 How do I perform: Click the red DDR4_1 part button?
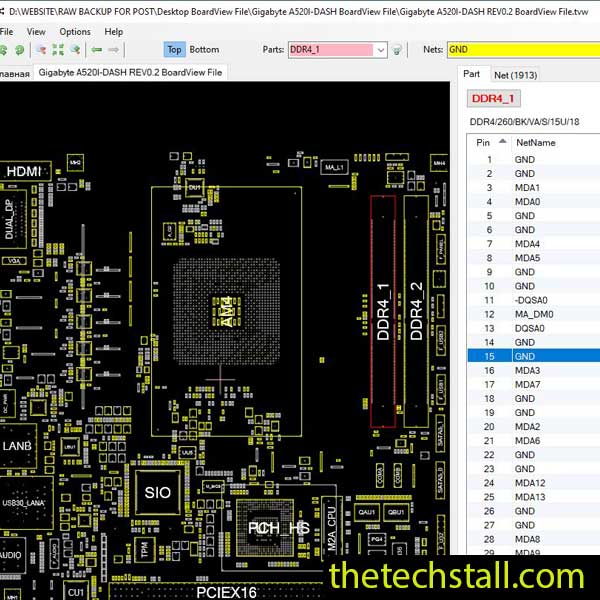493,98
